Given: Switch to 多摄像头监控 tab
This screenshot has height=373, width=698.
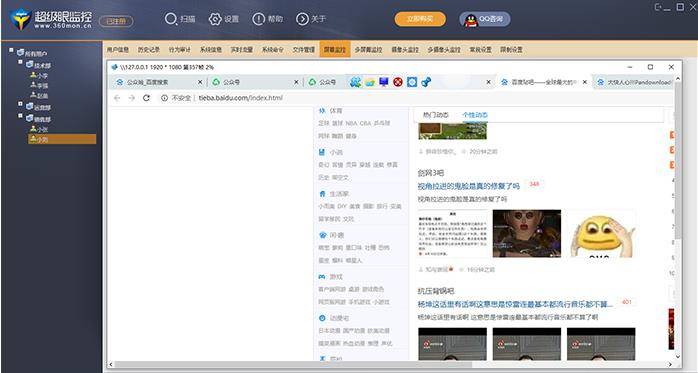Looking at the screenshot, I should point(444,49).
